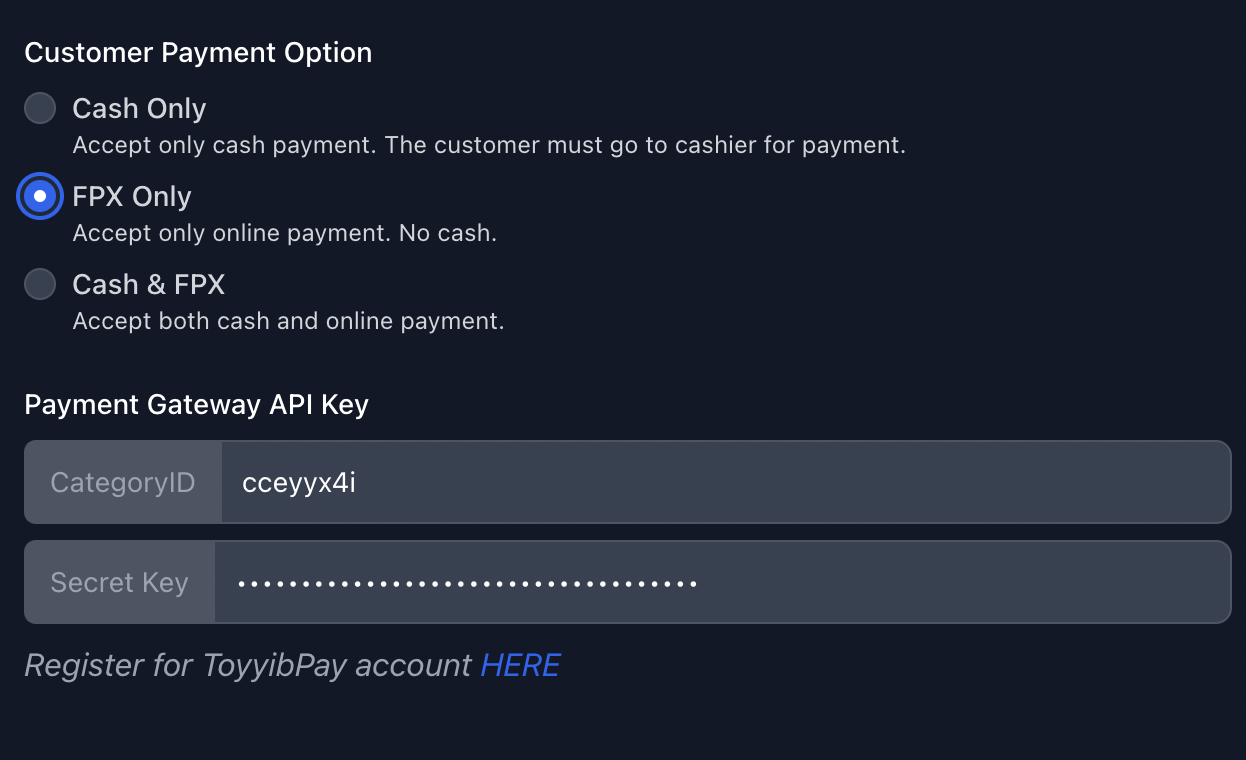Viewport: 1246px width, 760px height.
Task: Open the ToyyibPay registration HERE link
Action: (519, 664)
